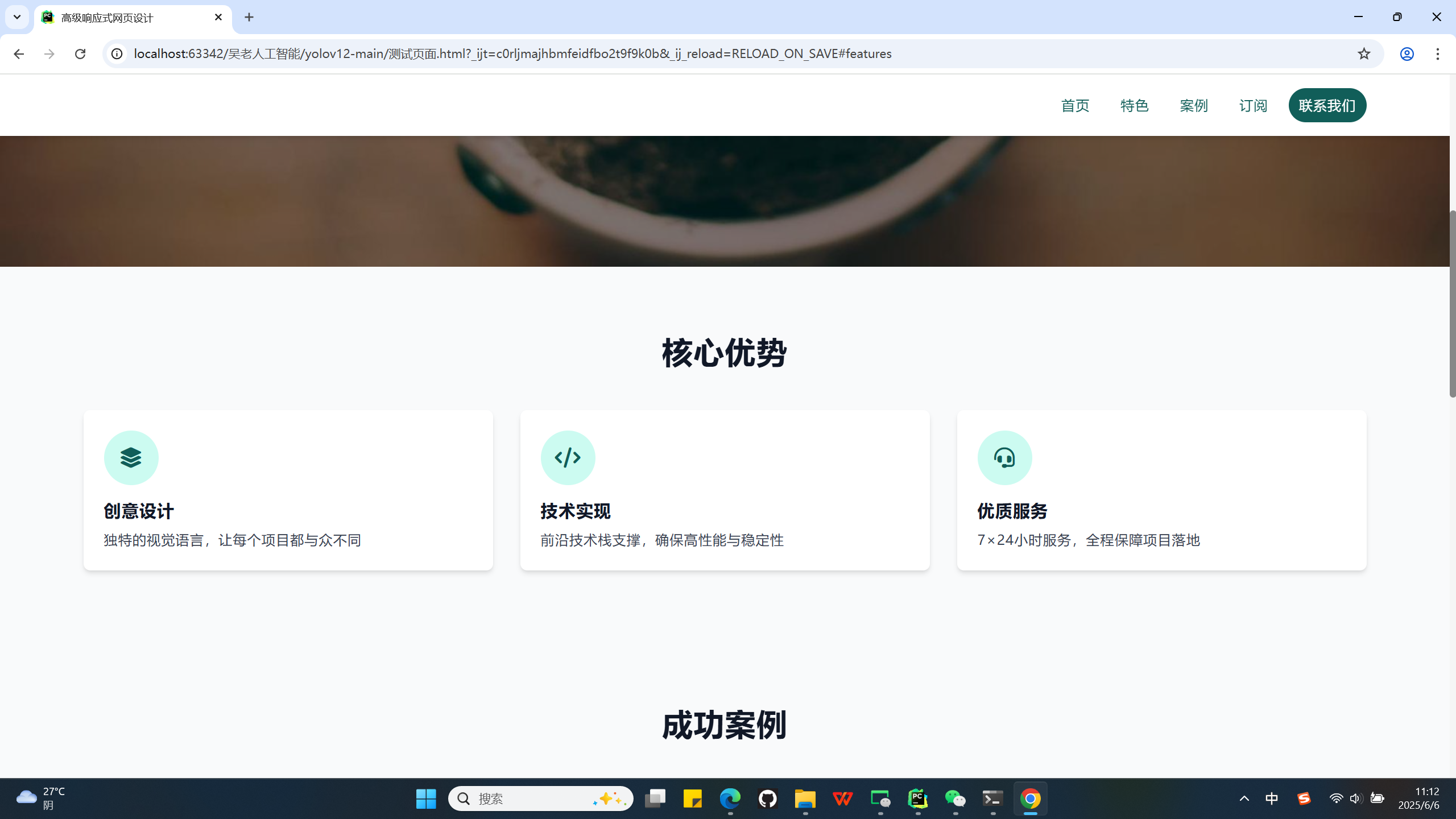Open a new browser tab
Viewport: 1456px width, 819px height.
click(249, 17)
